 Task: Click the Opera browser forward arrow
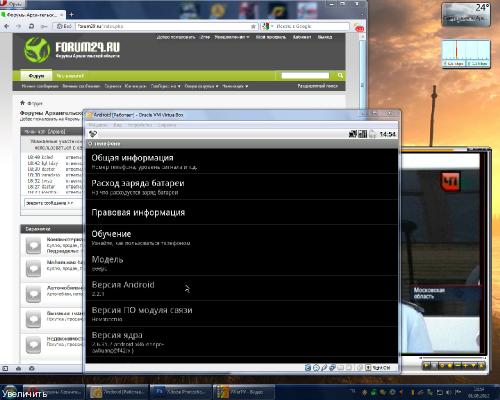(19, 26)
